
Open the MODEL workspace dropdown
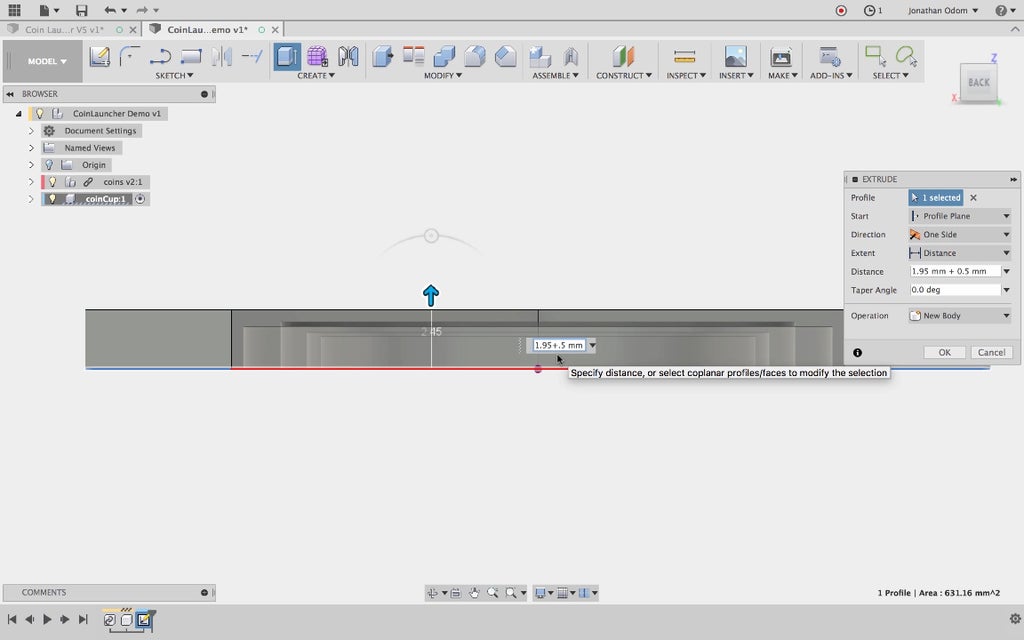coord(46,61)
